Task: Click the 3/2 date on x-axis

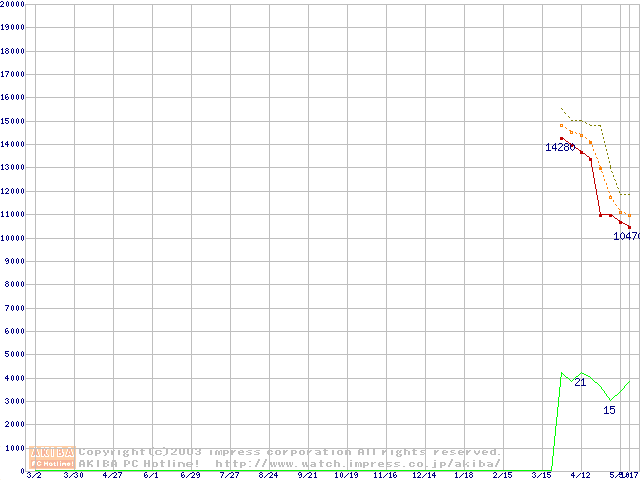Action: tap(33, 476)
